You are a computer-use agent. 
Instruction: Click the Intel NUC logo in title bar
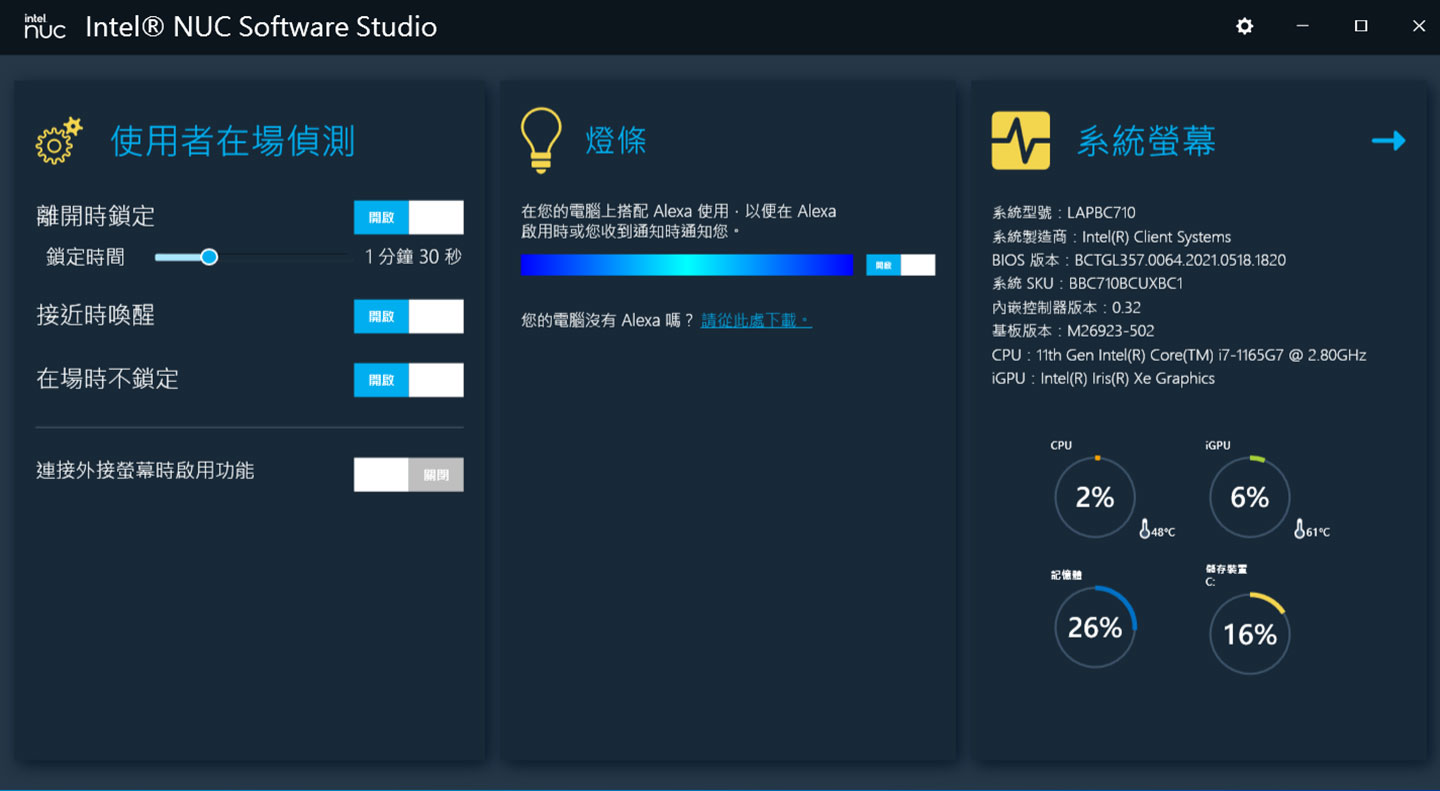[x=42, y=26]
